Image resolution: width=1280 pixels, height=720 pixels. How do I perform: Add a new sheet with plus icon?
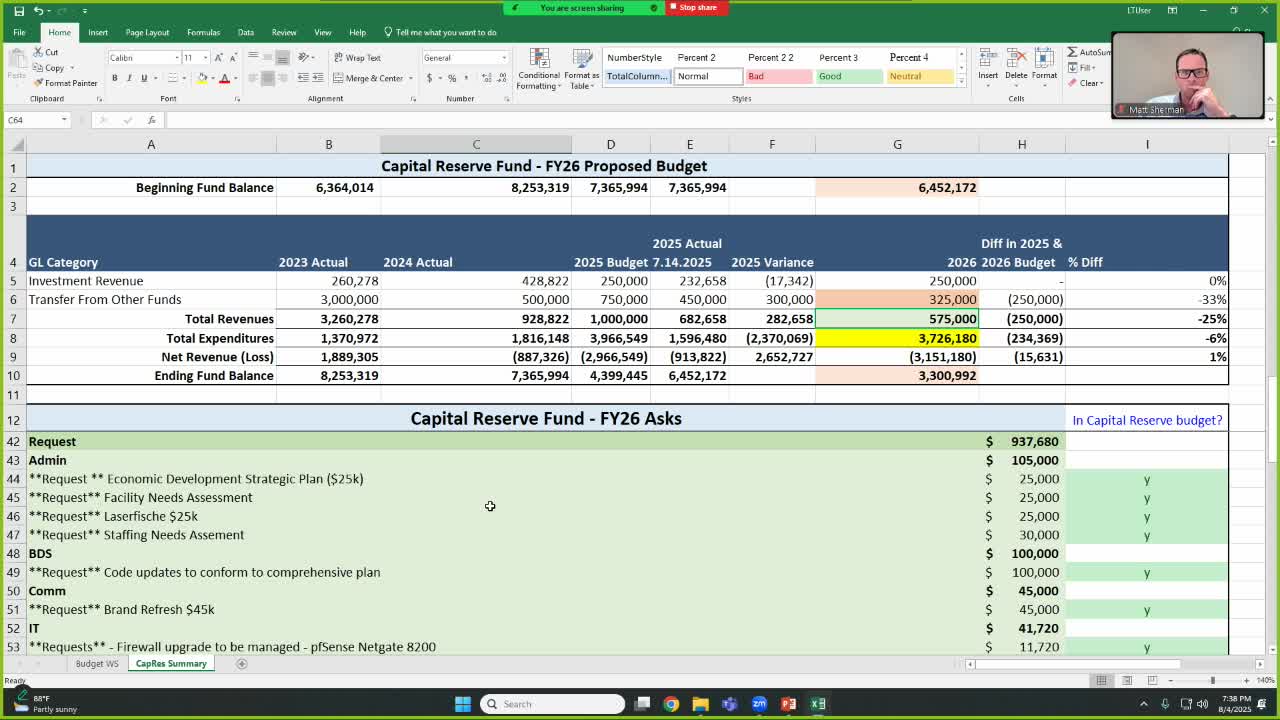(241, 664)
